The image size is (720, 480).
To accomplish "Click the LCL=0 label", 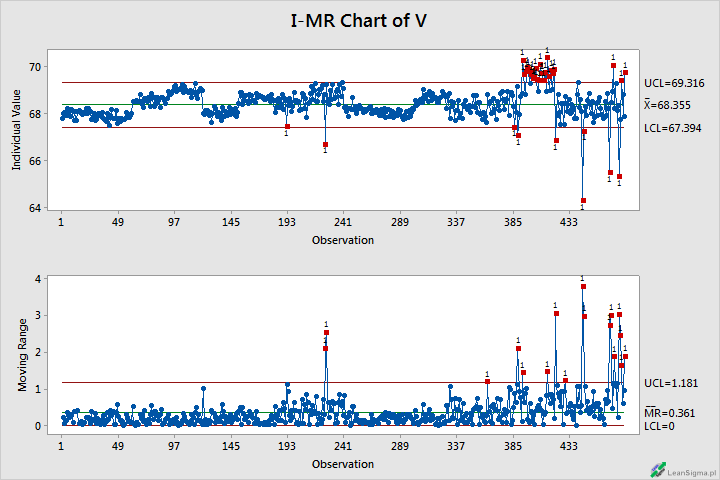I will pyautogui.click(x=659, y=426).
